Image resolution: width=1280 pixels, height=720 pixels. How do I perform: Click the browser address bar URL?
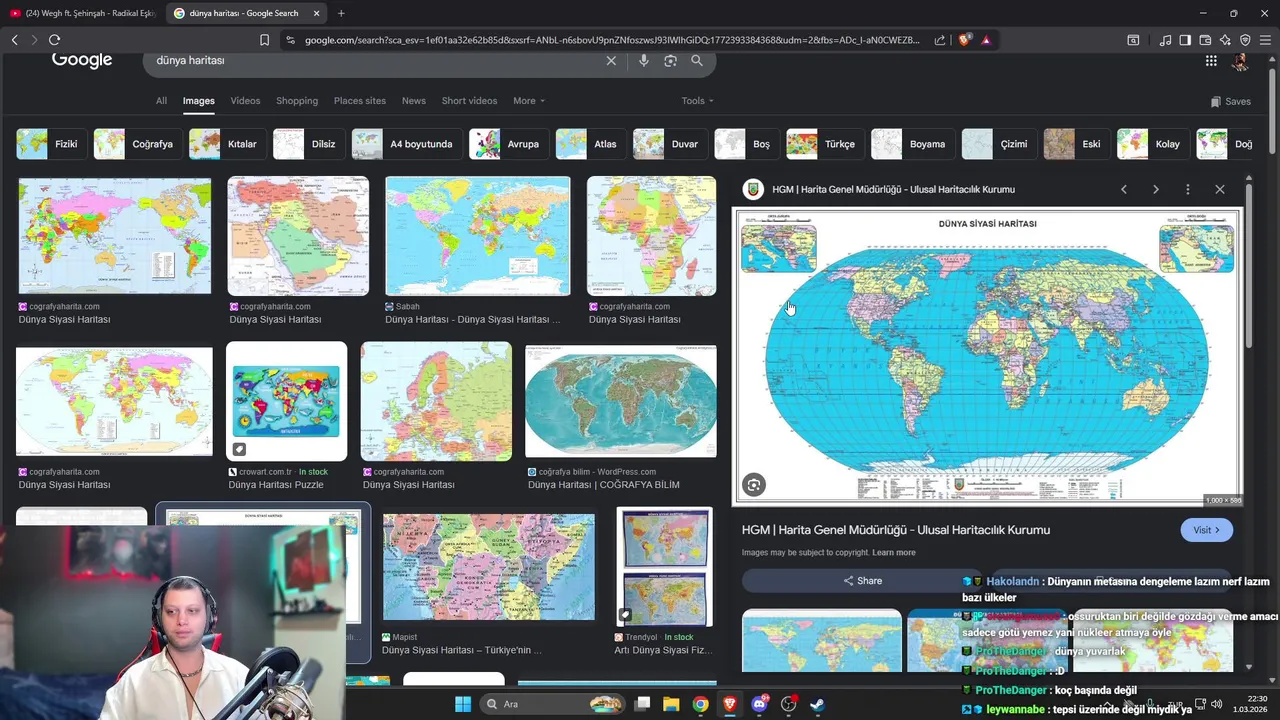coord(612,40)
